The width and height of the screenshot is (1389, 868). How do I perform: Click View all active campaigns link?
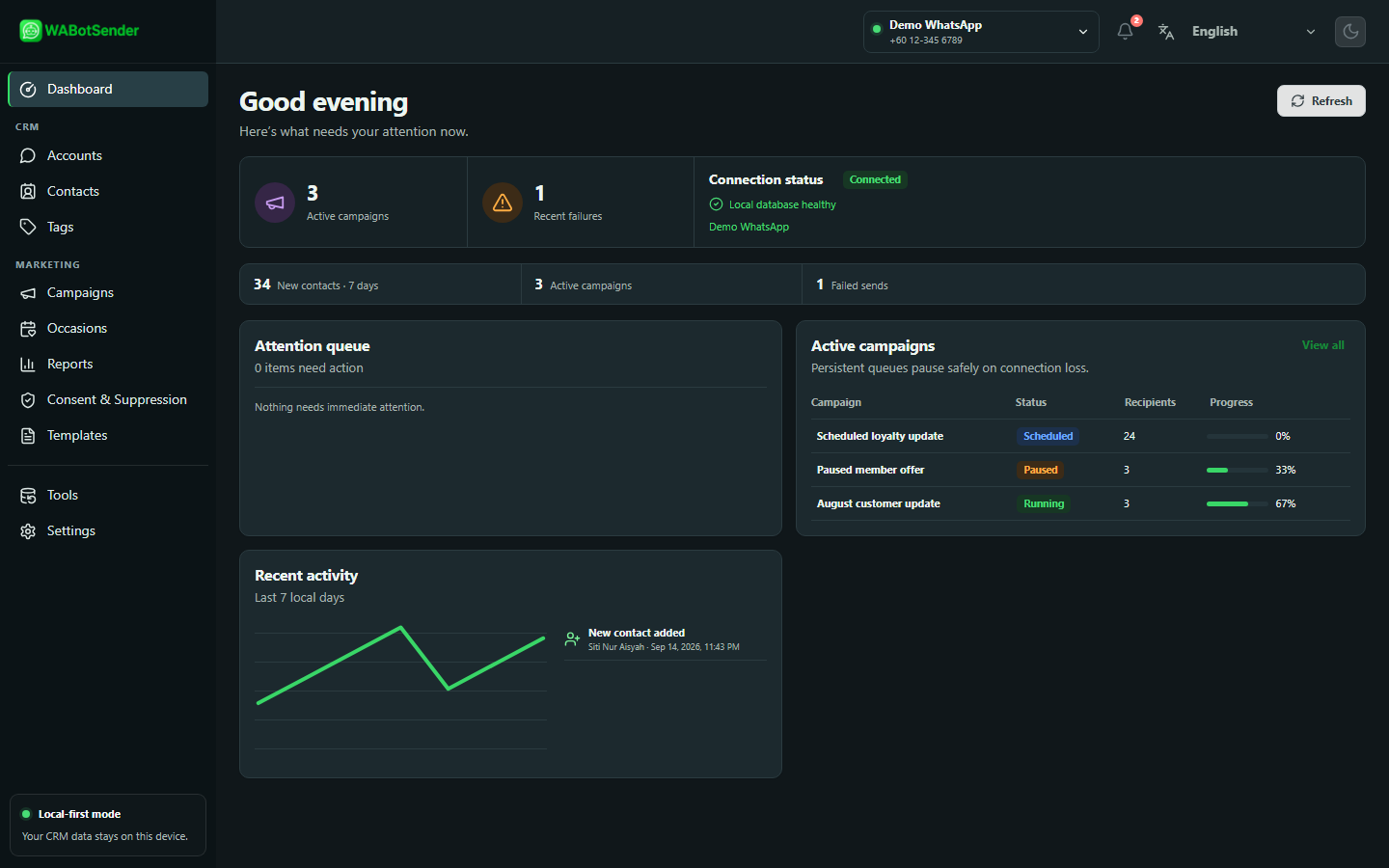[x=1323, y=345]
